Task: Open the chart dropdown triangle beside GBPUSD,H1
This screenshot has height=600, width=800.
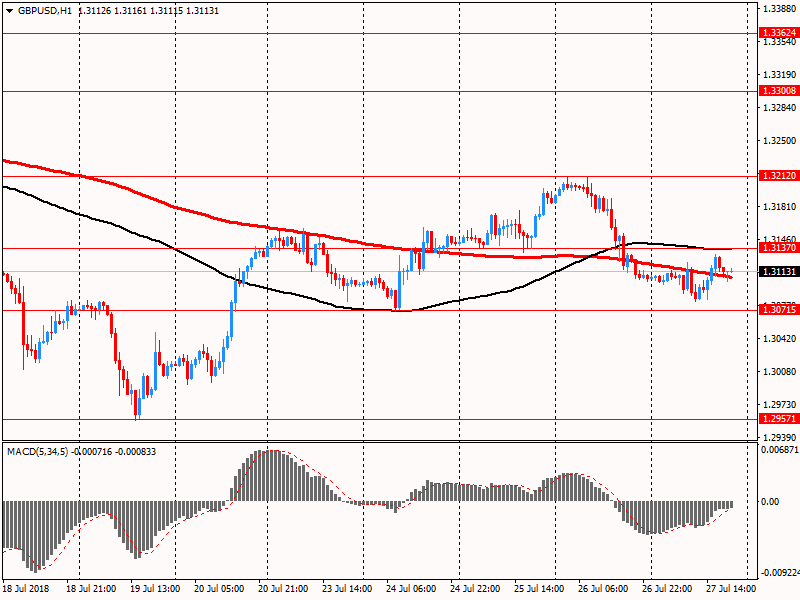Action: click(9, 11)
